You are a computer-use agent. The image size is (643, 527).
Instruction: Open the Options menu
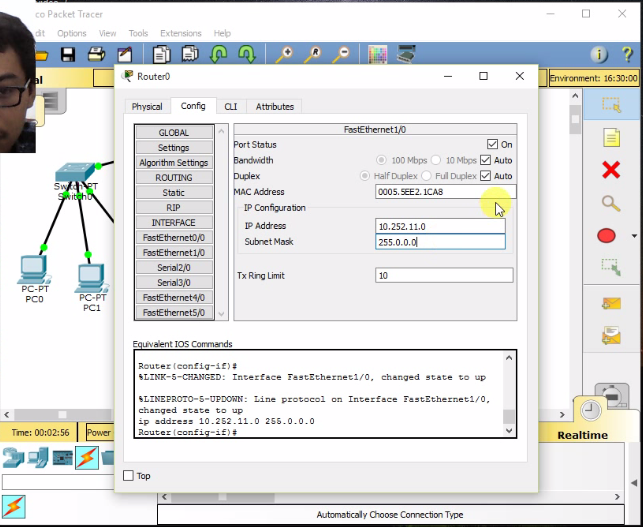coord(72,33)
